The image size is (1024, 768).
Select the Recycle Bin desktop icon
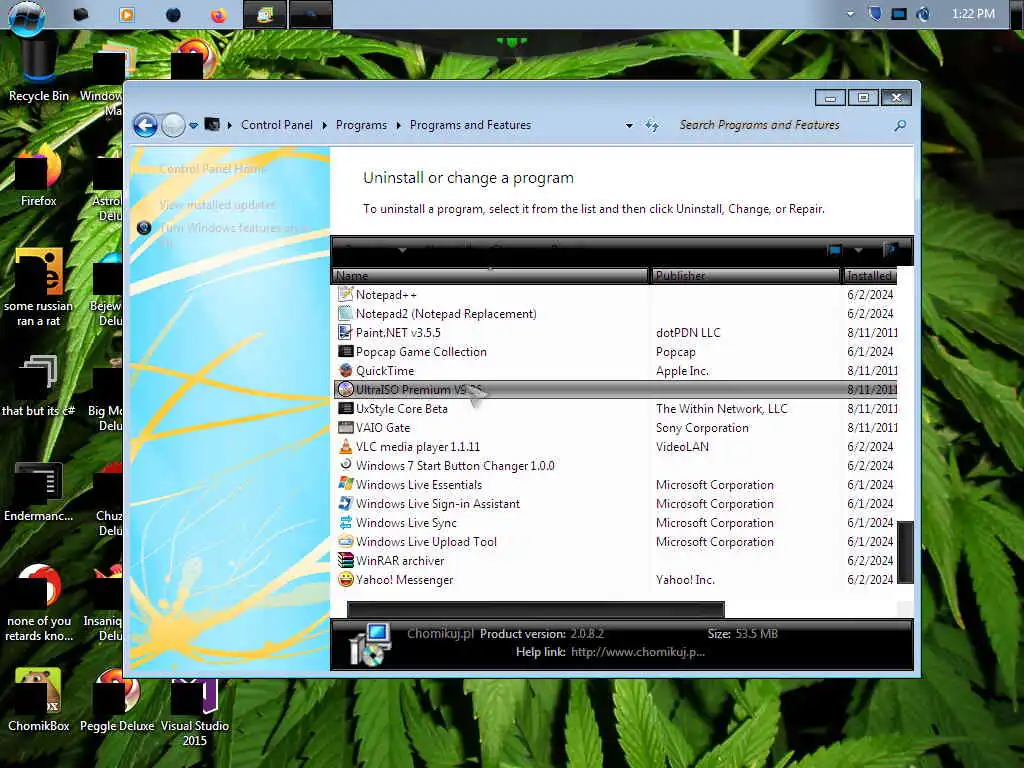point(39,71)
